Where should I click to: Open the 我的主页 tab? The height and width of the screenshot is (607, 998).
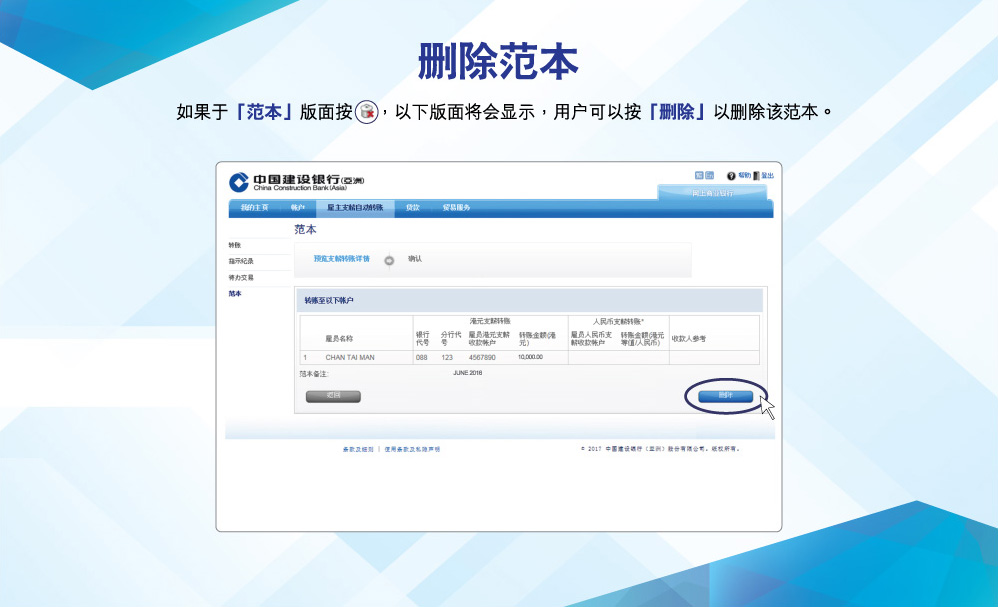click(x=254, y=208)
